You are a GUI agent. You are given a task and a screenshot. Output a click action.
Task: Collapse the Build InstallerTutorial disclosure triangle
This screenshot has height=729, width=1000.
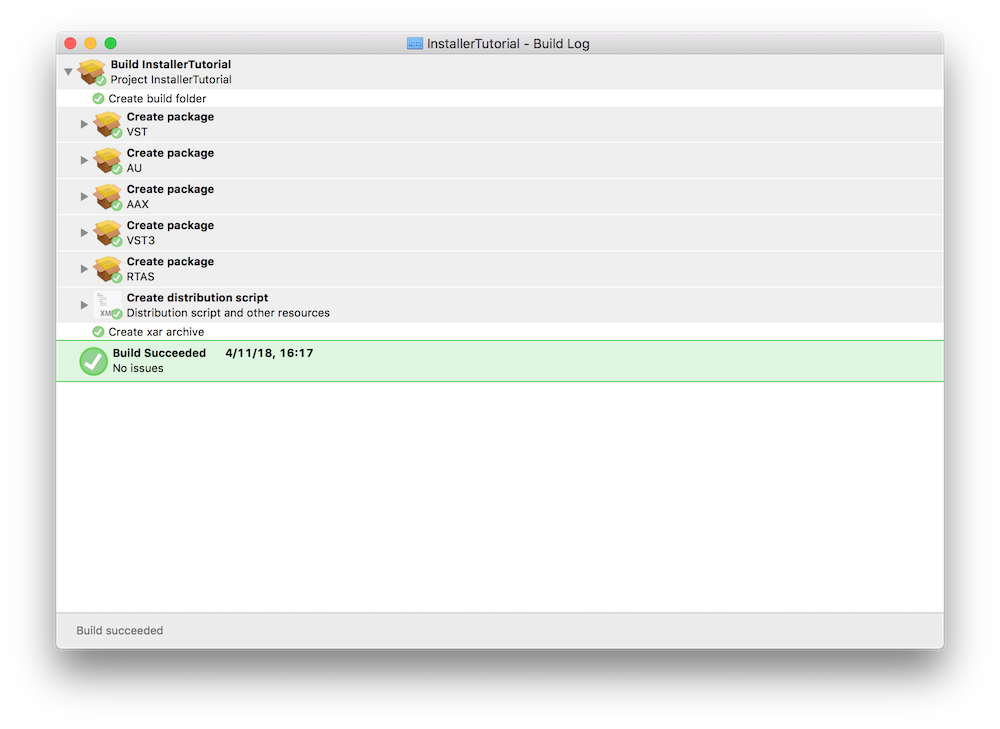pyautogui.click(x=68, y=72)
